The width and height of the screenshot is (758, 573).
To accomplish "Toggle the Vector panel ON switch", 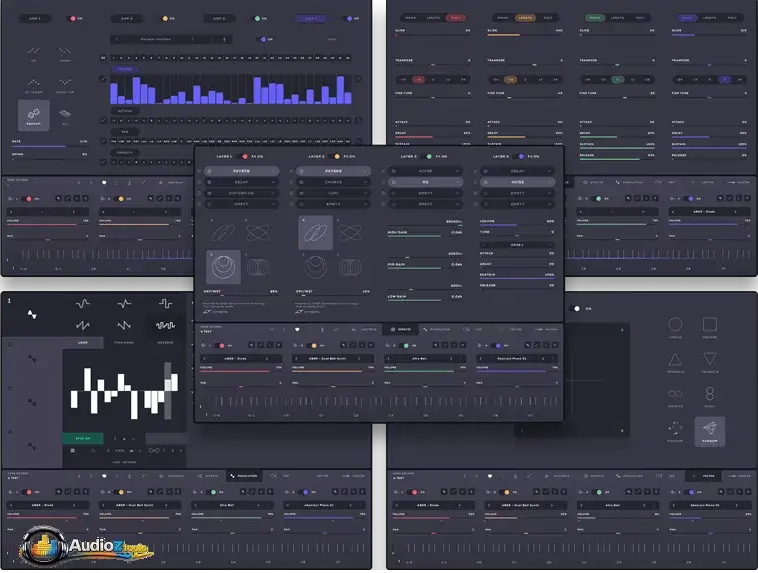I will [x=577, y=308].
